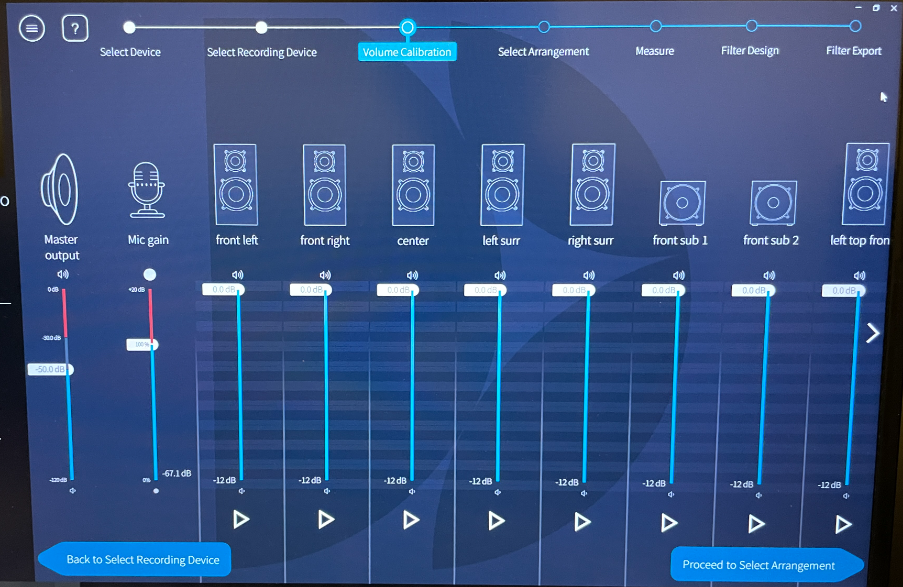Click loud volume icon above left surr slider

[500, 275]
